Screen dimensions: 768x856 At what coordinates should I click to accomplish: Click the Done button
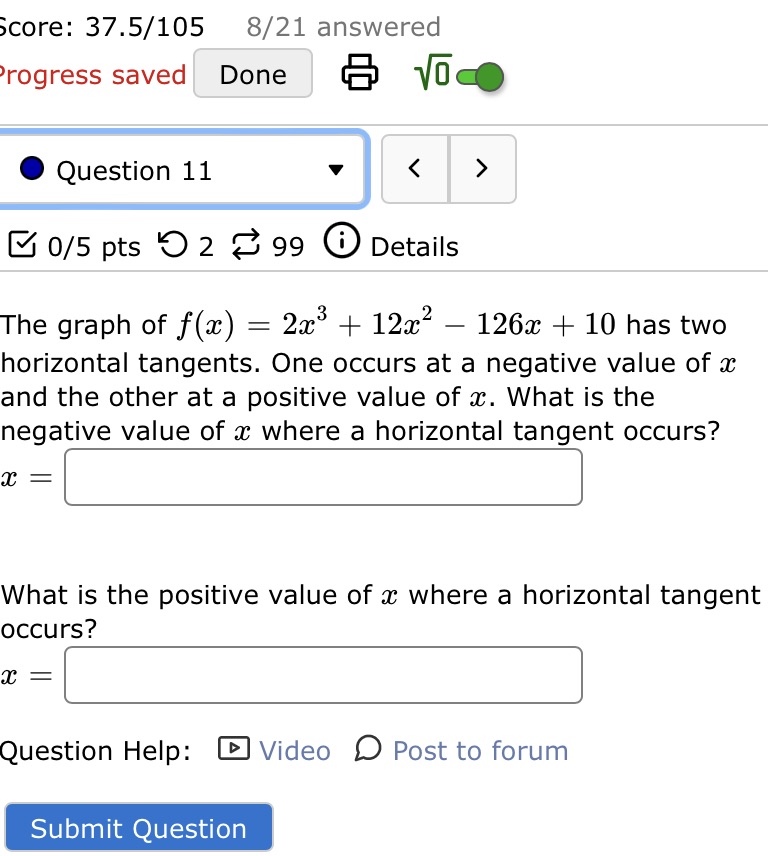(x=253, y=74)
